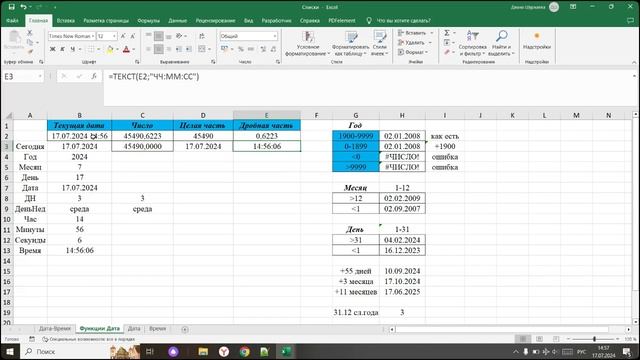640x360 pixels.
Task: Toggle Italic (К) formatting
Action: pos(62,49)
